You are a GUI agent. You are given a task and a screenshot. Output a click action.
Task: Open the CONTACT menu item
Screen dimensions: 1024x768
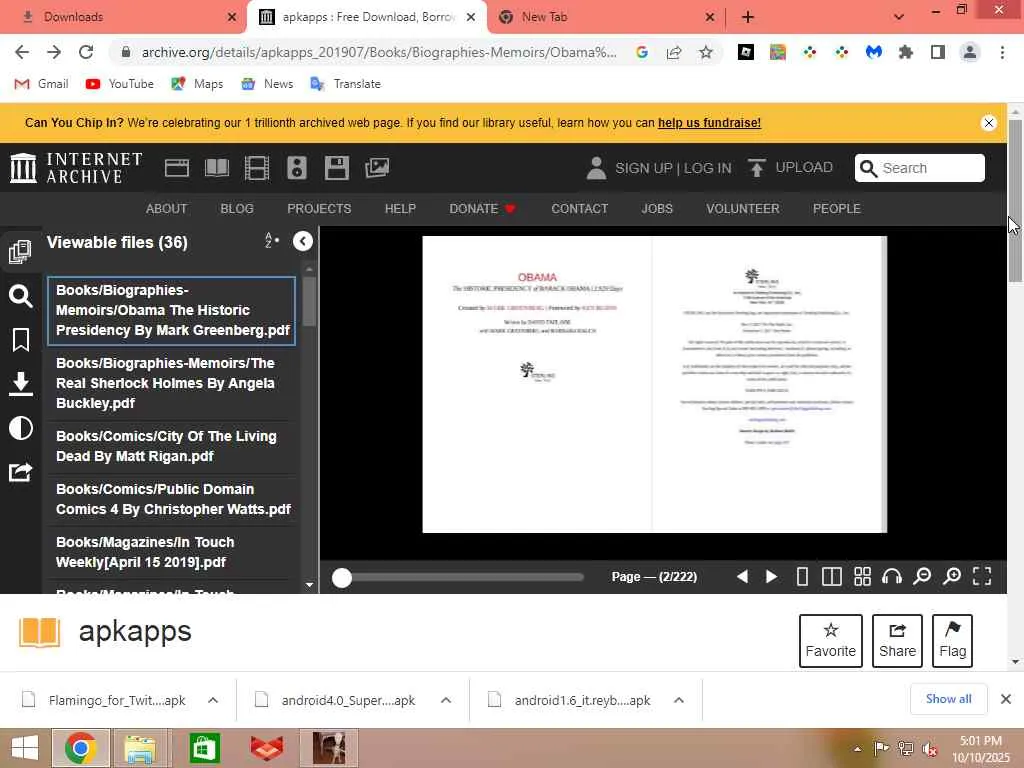coord(579,209)
